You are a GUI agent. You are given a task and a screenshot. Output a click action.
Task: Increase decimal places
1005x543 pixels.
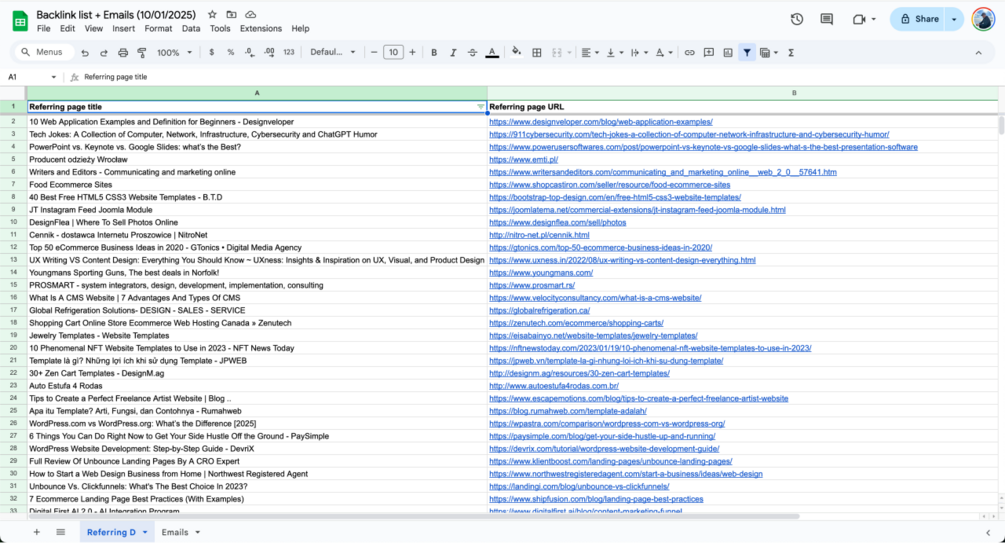[269, 53]
